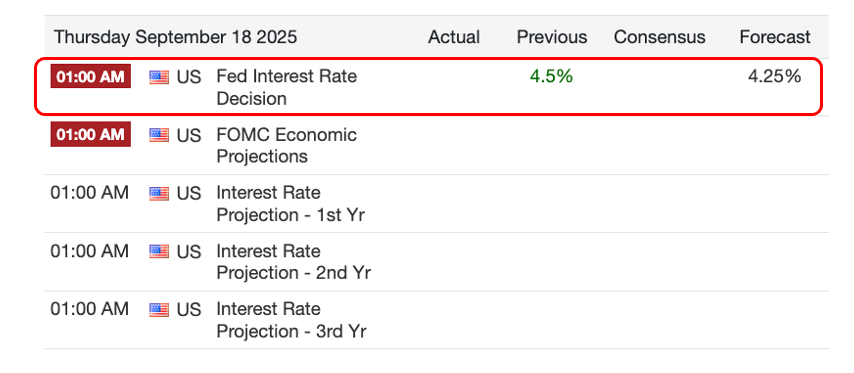Viewport: 854px width, 373px height.
Task: Click the Consensus column header
Action: pos(660,37)
